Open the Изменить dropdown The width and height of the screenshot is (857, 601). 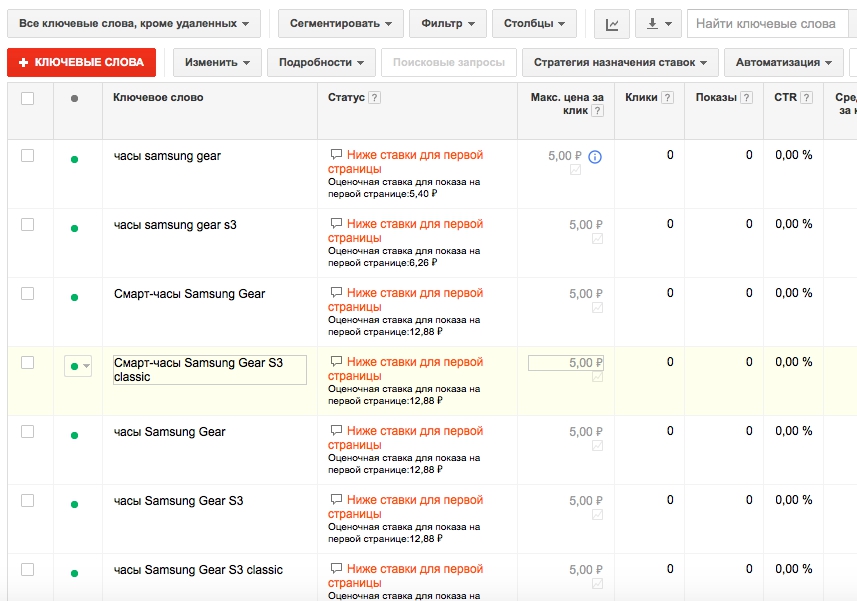click(x=217, y=62)
